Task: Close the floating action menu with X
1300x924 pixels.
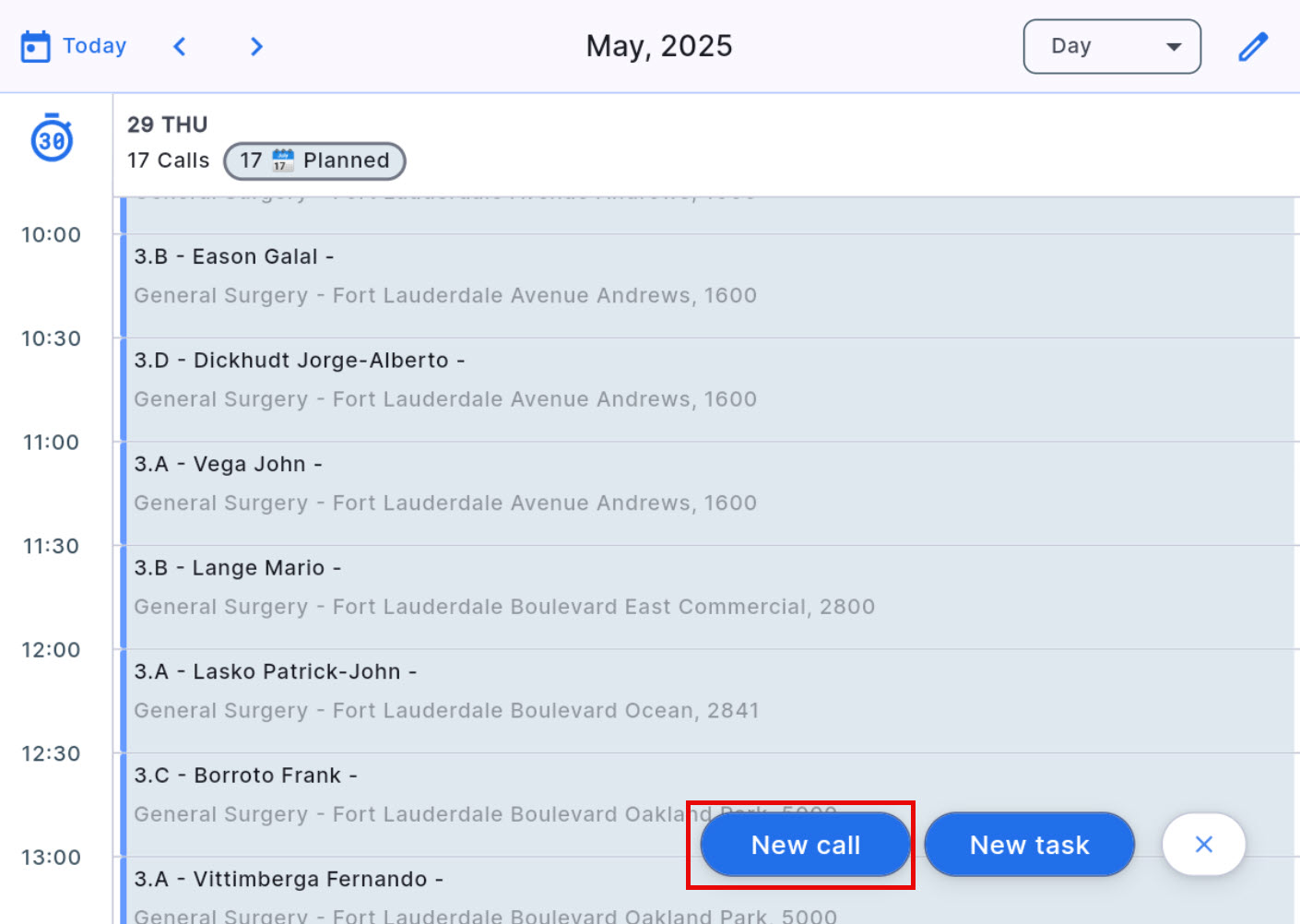Action: (1203, 844)
